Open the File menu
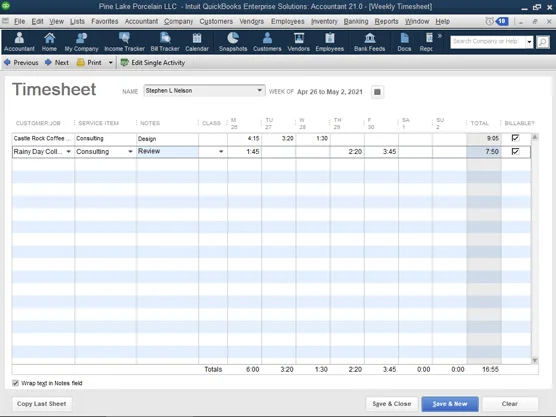556x417 pixels. pos(20,22)
